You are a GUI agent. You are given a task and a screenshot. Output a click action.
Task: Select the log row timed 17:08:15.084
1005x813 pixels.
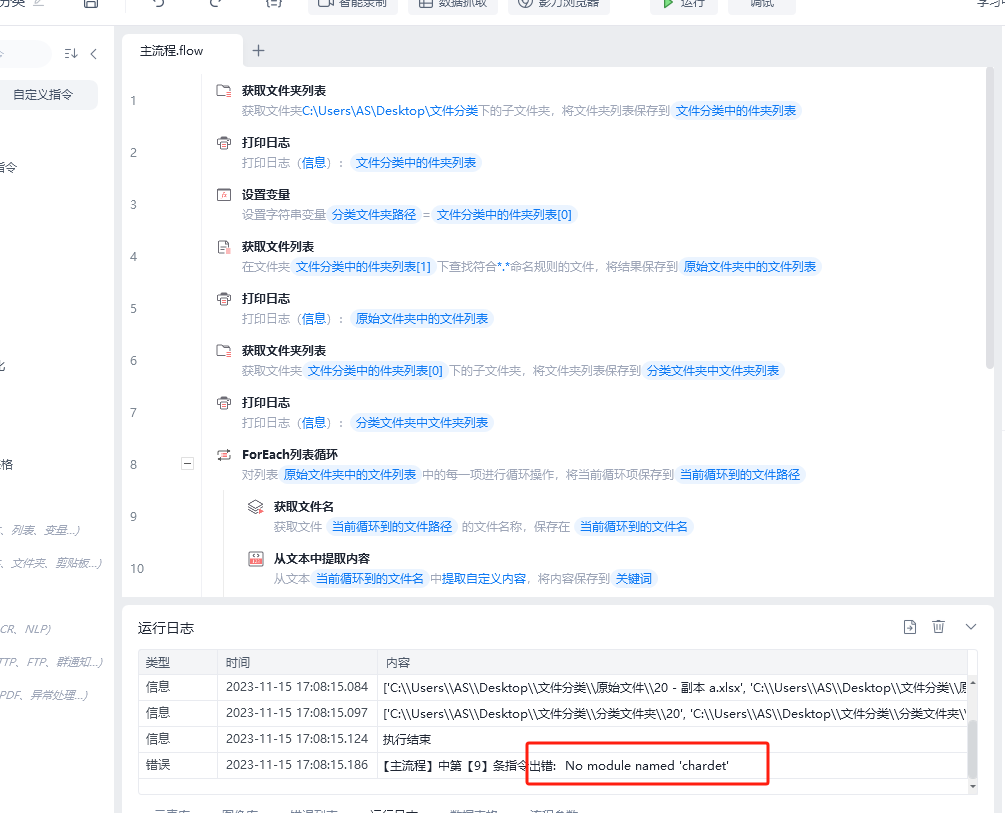pyautogui.click(x=552, y=687)
